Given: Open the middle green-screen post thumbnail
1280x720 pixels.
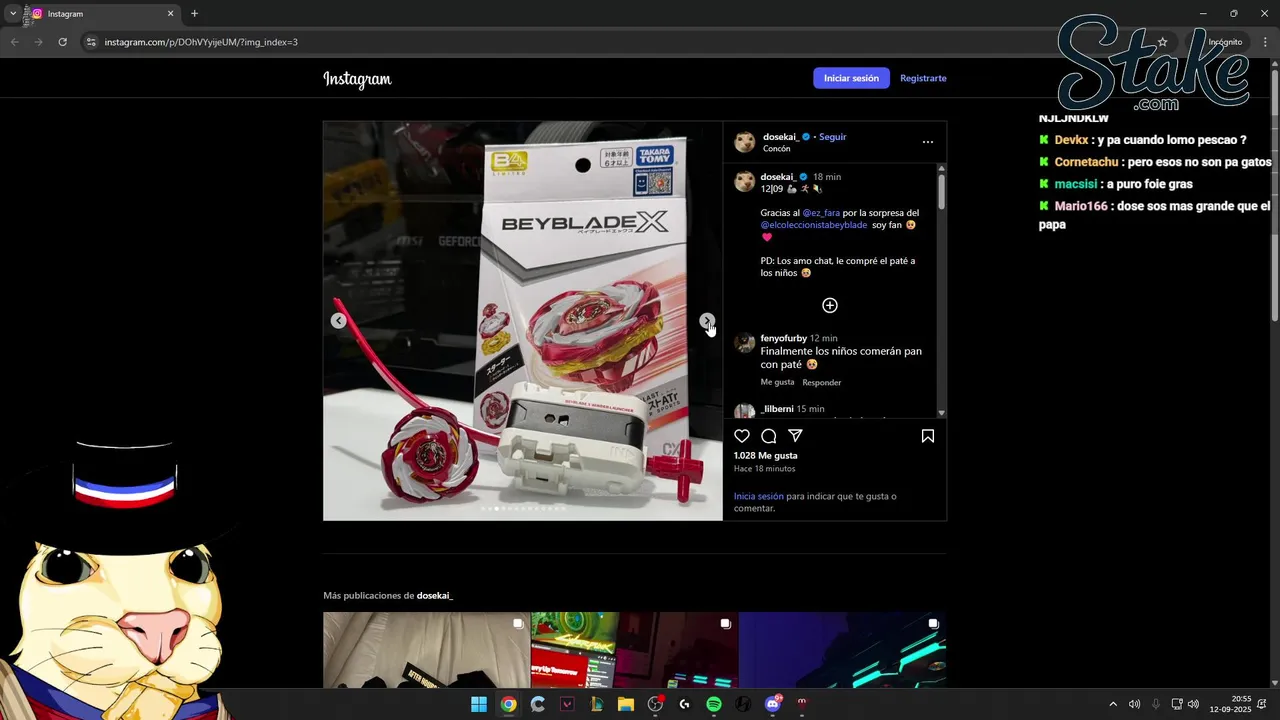Looking at the screenshot, I should tap(634, 650).
